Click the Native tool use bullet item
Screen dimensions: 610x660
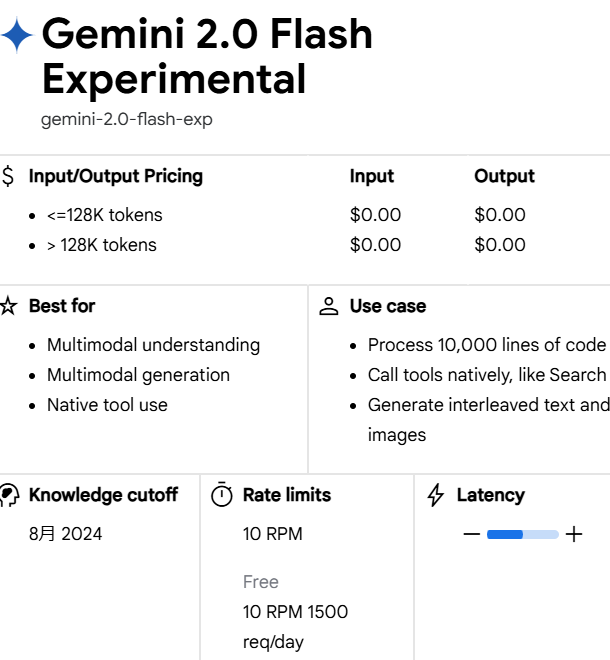click(x=107, y=405)
